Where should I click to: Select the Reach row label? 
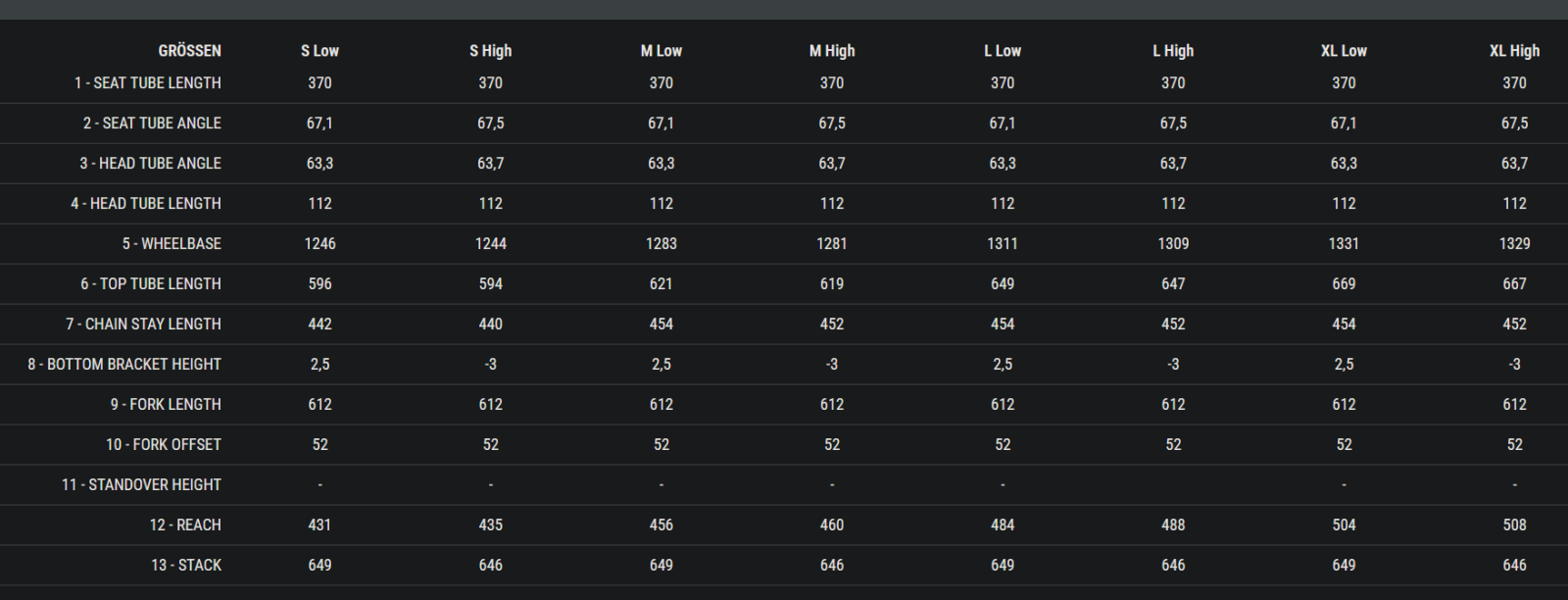(x=185, y=525)
